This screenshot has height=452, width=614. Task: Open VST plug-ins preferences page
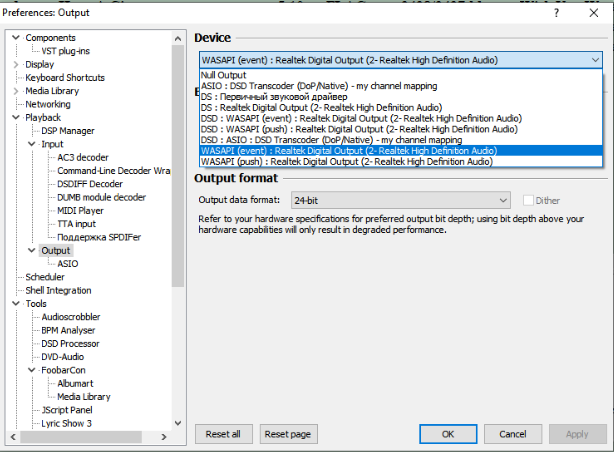(65, 51)
